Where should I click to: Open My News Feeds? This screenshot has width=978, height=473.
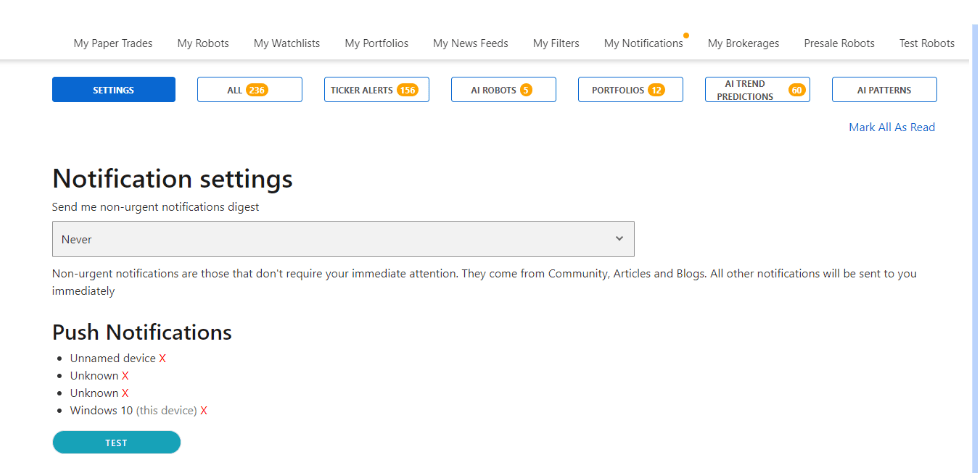pos(470,43)
